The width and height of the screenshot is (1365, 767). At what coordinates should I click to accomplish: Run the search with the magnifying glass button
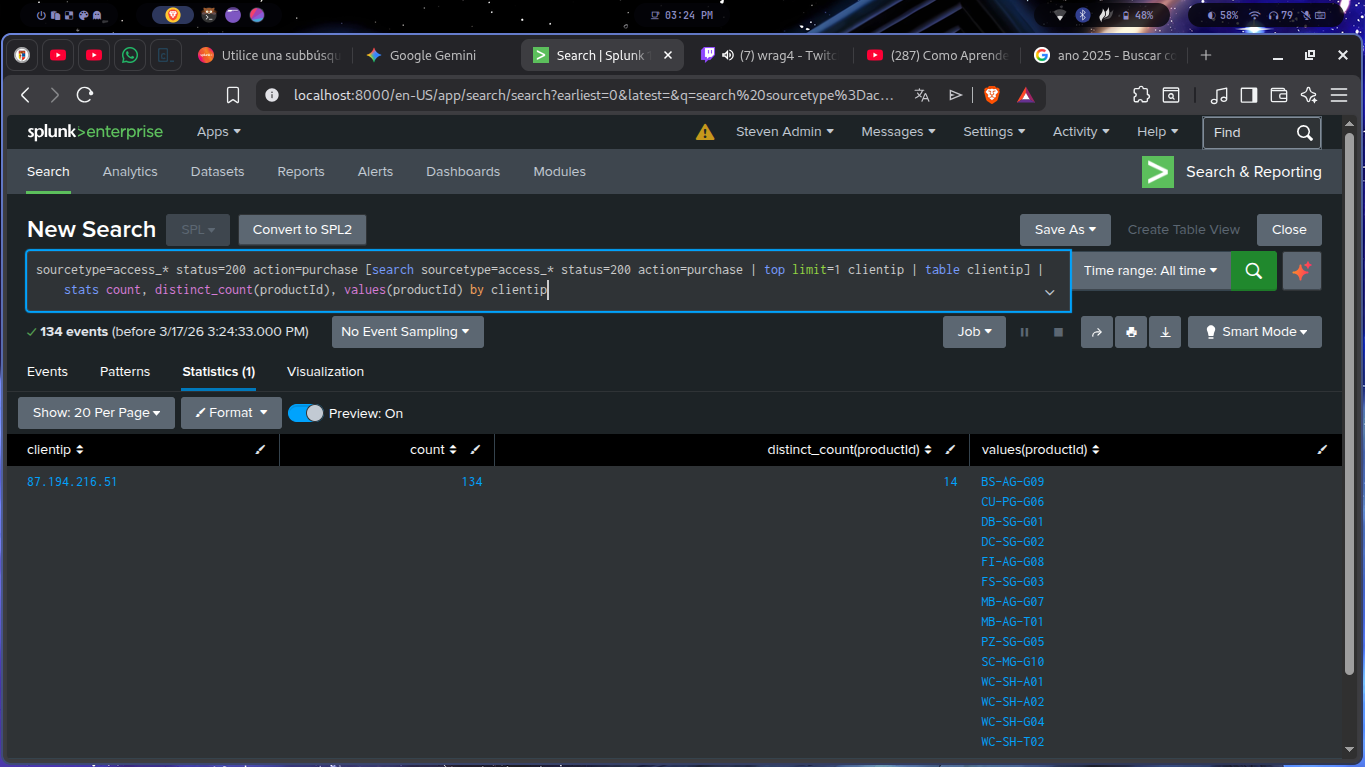click(1253, 270)
